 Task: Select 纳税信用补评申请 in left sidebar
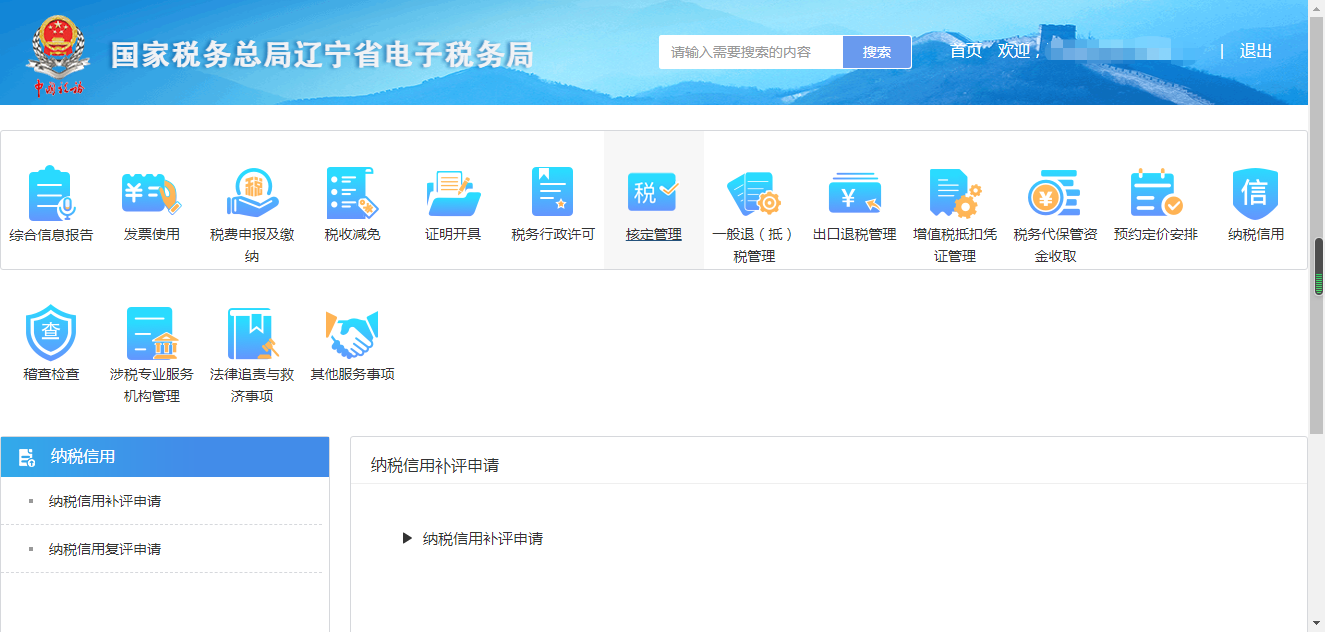[x=105, y=501]
